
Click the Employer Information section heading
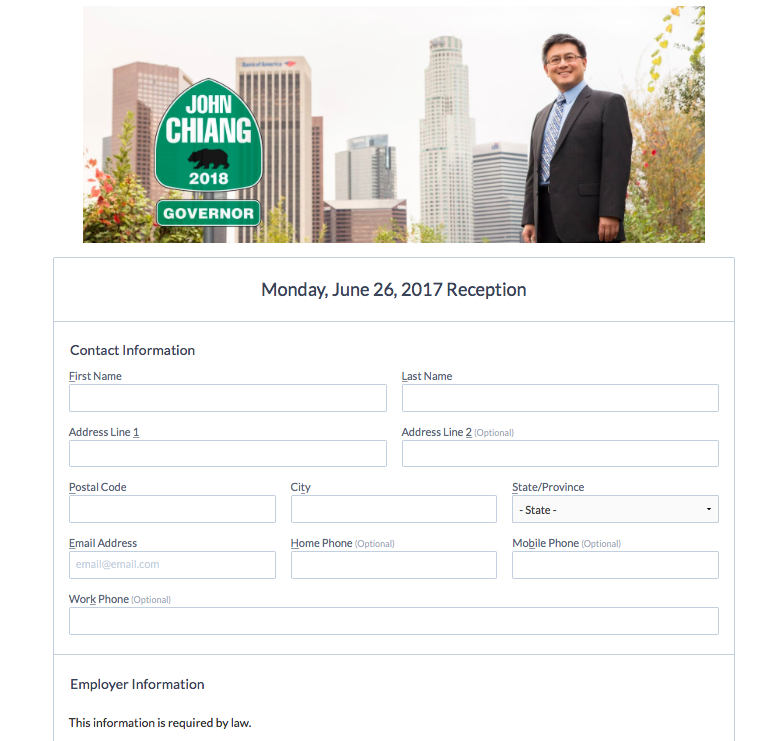click(137, 684)
